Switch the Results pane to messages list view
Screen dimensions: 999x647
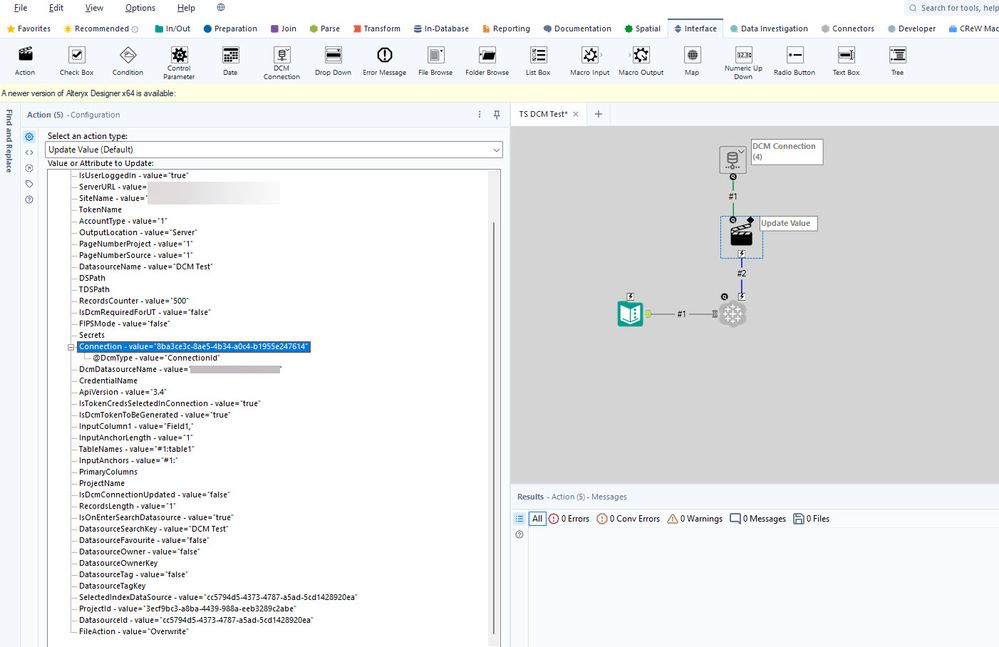click(x=519, y=519)
